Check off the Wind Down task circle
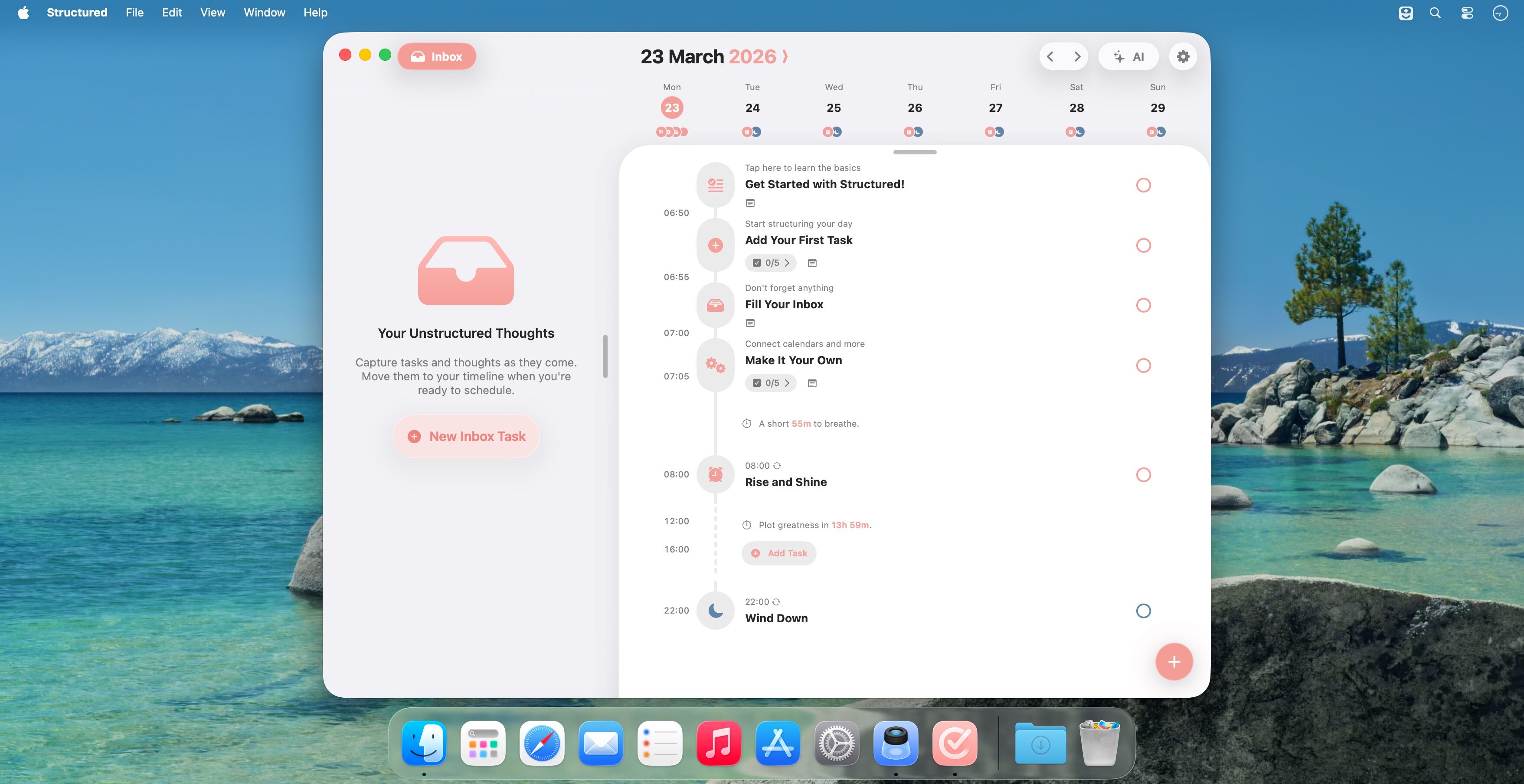This screenshot has height=784, width=1524. (x=1143, y=611)
